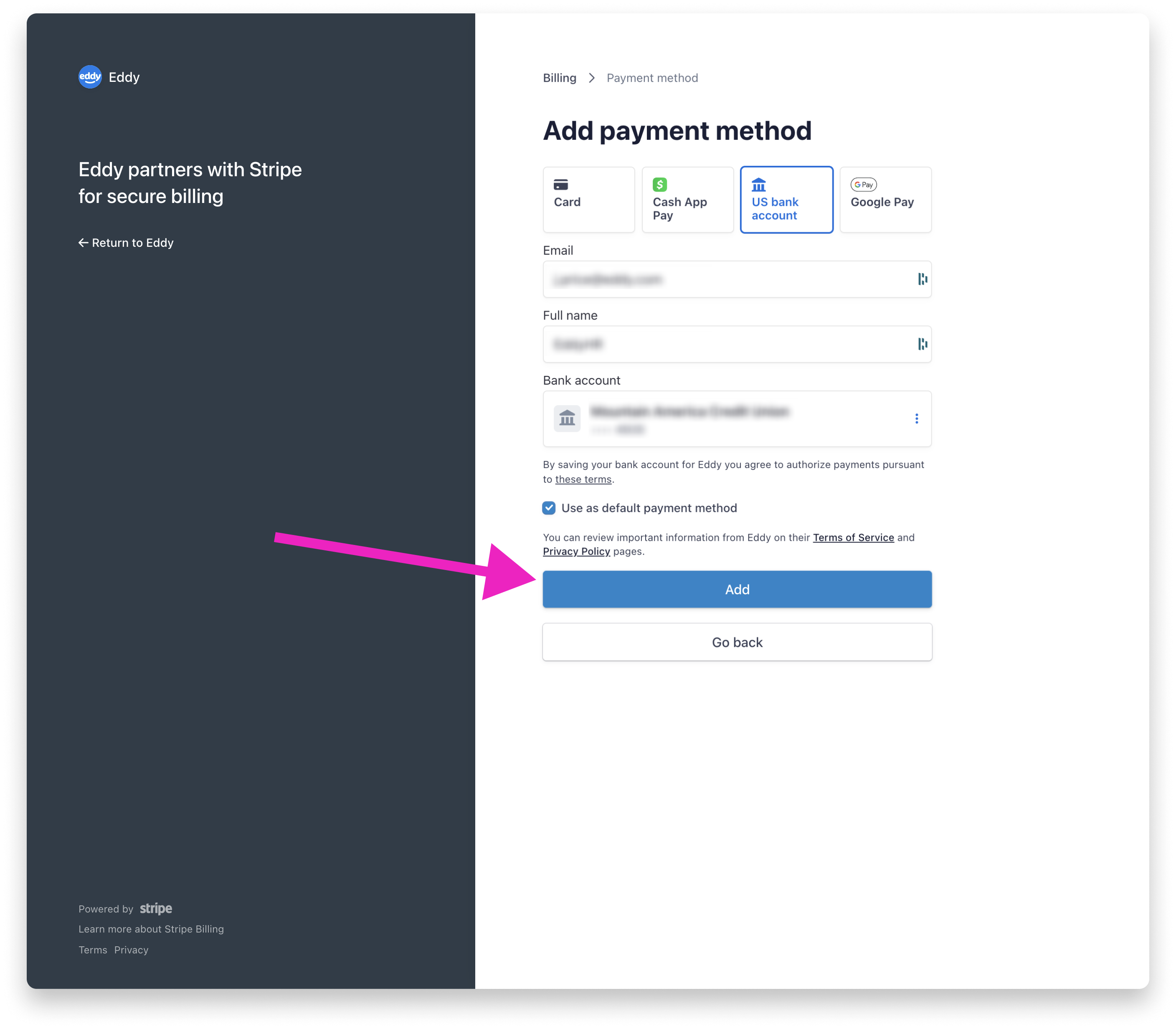The image size is (1176, 1029).
Task: Click Learn more about Stripe Billing
Action: tap(151, 929)
